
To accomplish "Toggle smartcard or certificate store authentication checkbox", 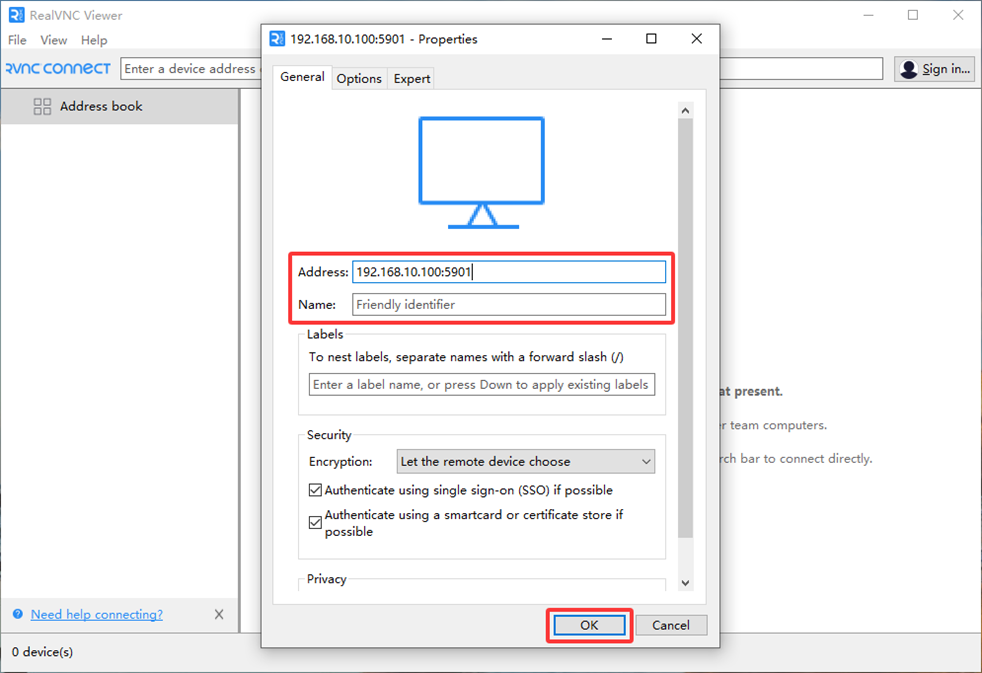I will 316,523.
